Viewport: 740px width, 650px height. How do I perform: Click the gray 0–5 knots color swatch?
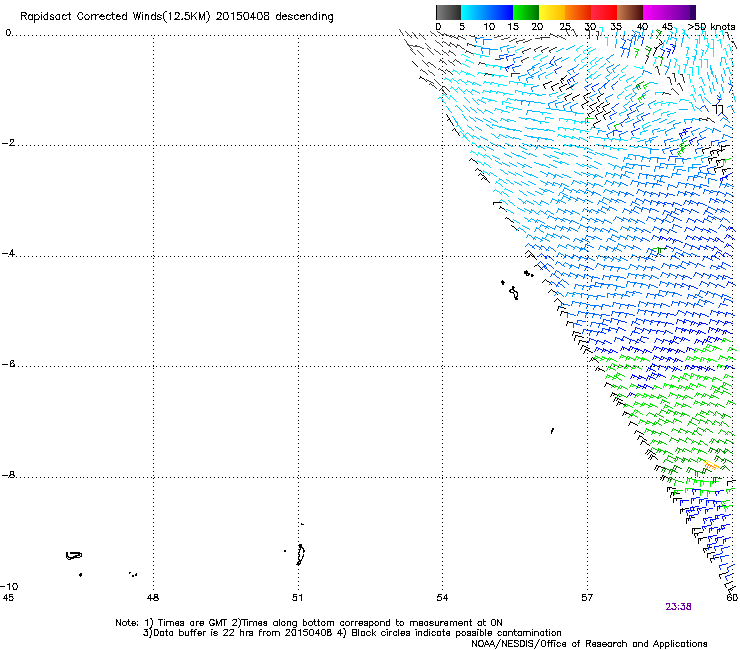click(x=448, y=12)
